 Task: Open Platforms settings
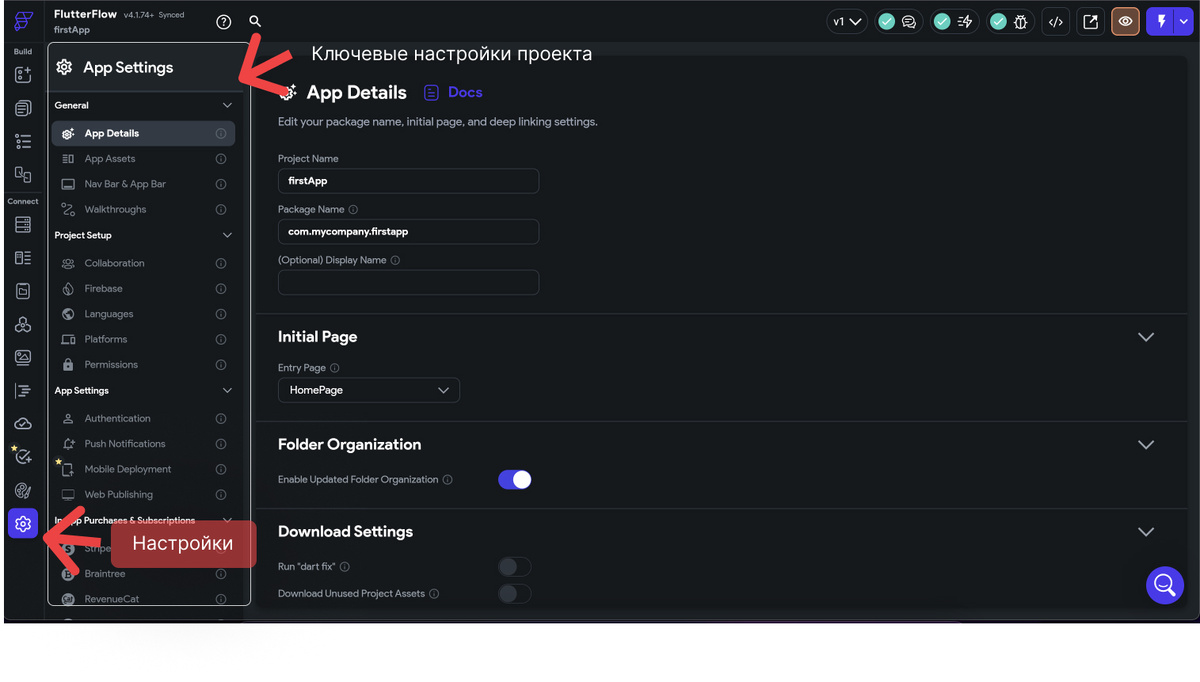143,339
